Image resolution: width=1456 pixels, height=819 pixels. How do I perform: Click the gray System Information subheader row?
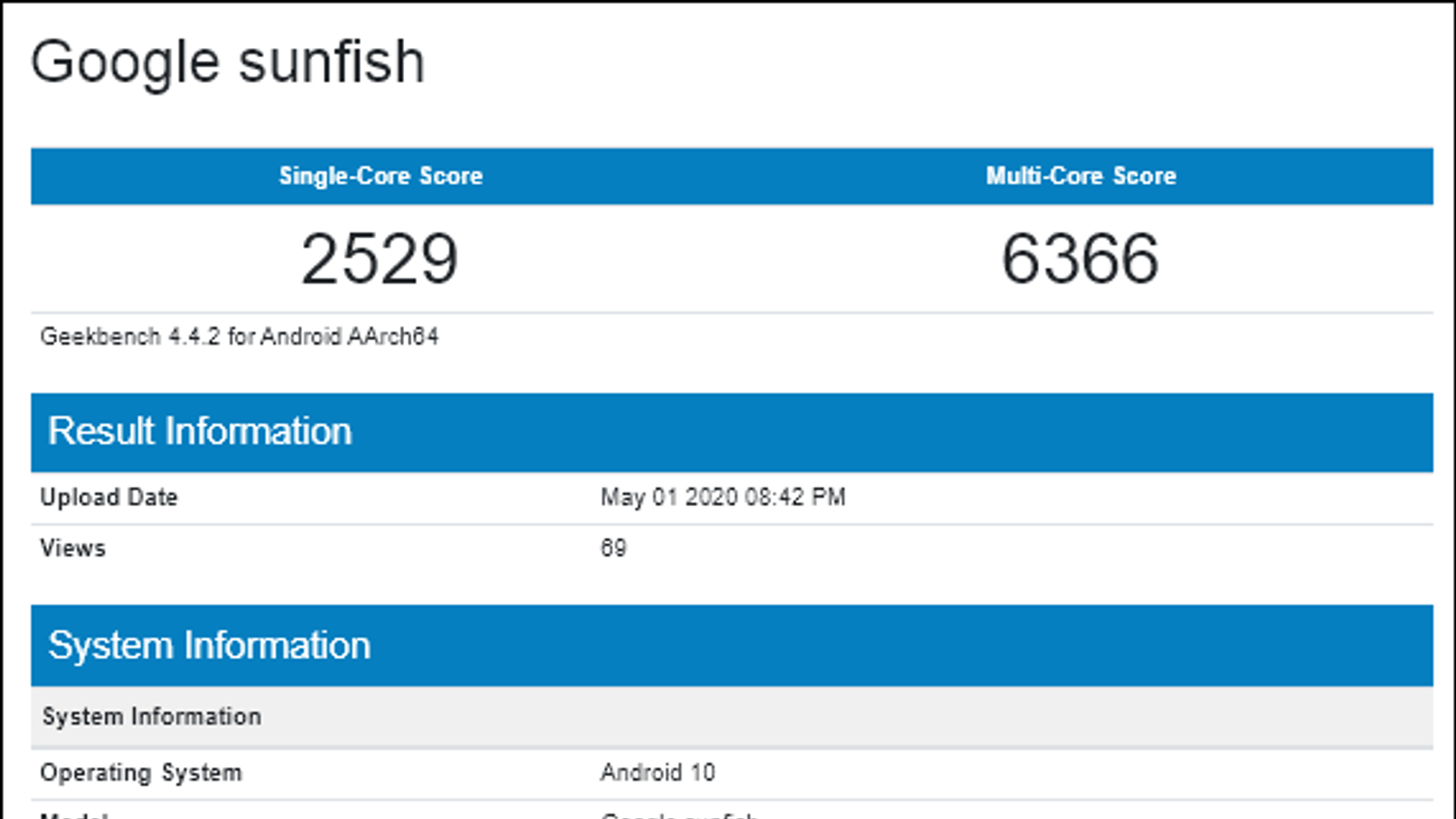pos(152,717)
